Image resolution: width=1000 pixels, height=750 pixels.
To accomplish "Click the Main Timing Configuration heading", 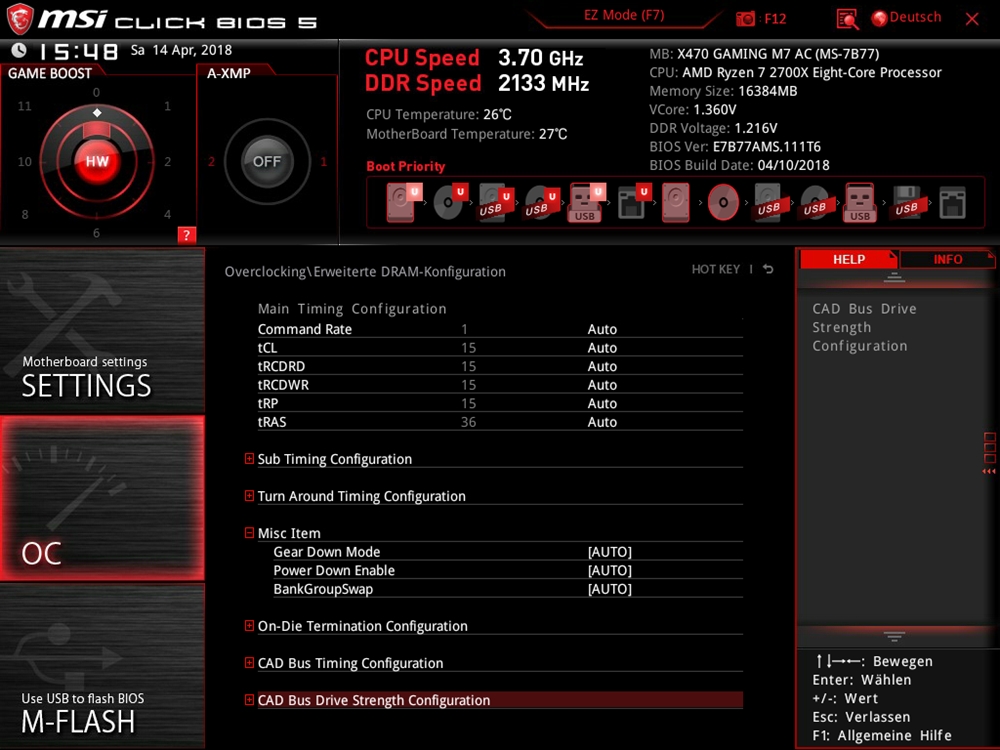I will tap(352, 309).
